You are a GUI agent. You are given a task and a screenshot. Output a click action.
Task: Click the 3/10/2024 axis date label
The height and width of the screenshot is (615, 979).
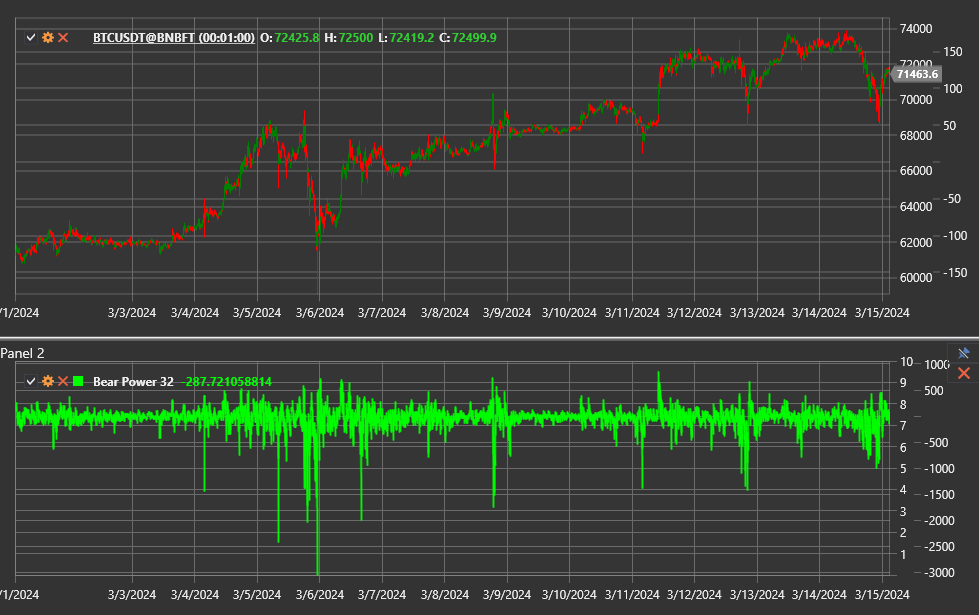(x=570, y=313)
